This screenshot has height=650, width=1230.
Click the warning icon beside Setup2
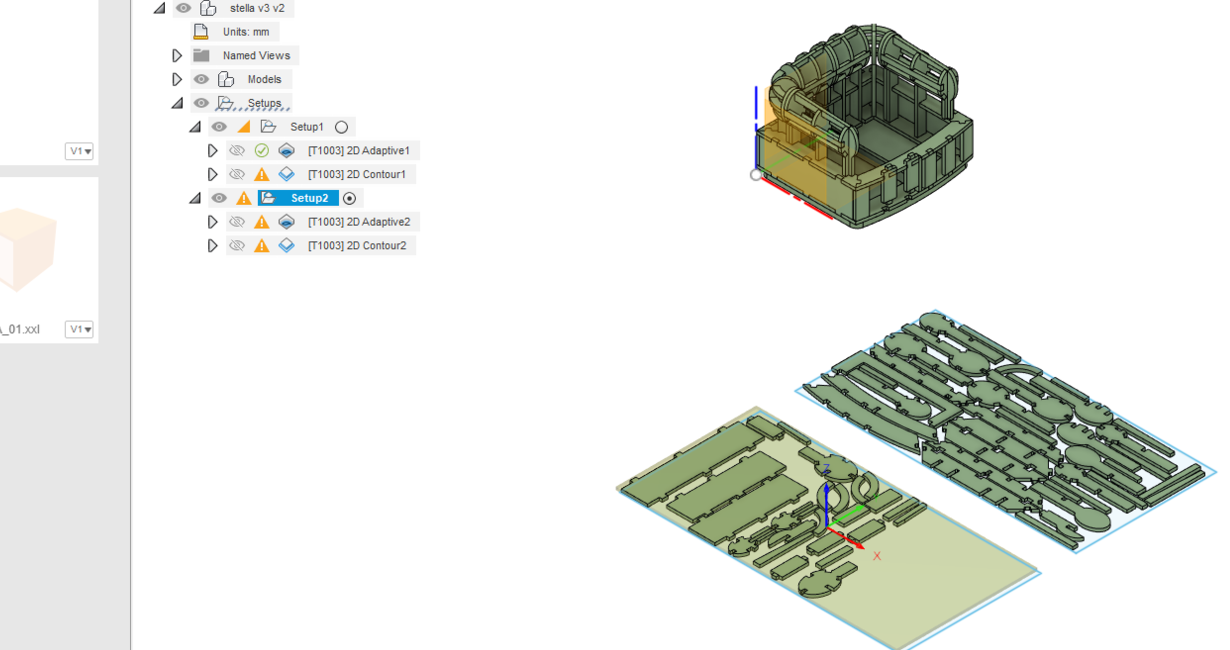[x=244, y=198]
